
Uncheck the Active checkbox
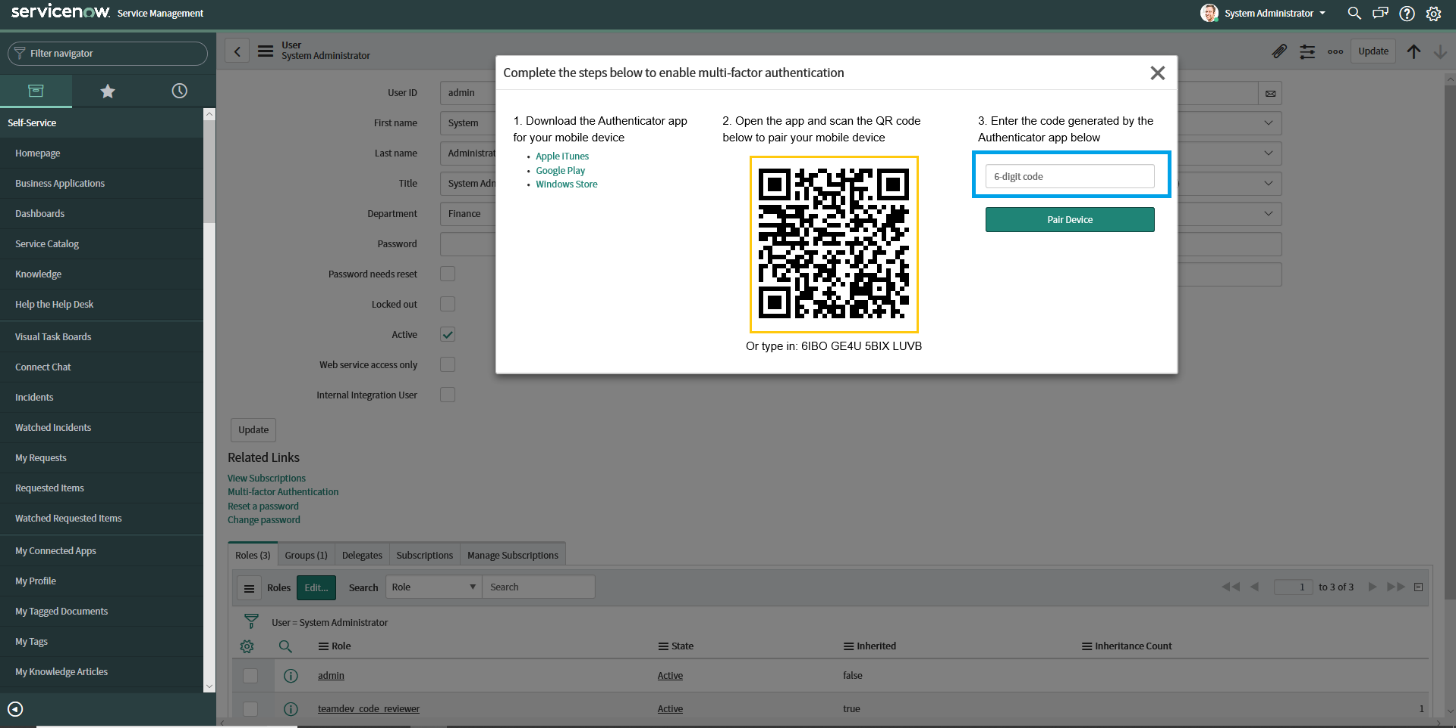447,334
